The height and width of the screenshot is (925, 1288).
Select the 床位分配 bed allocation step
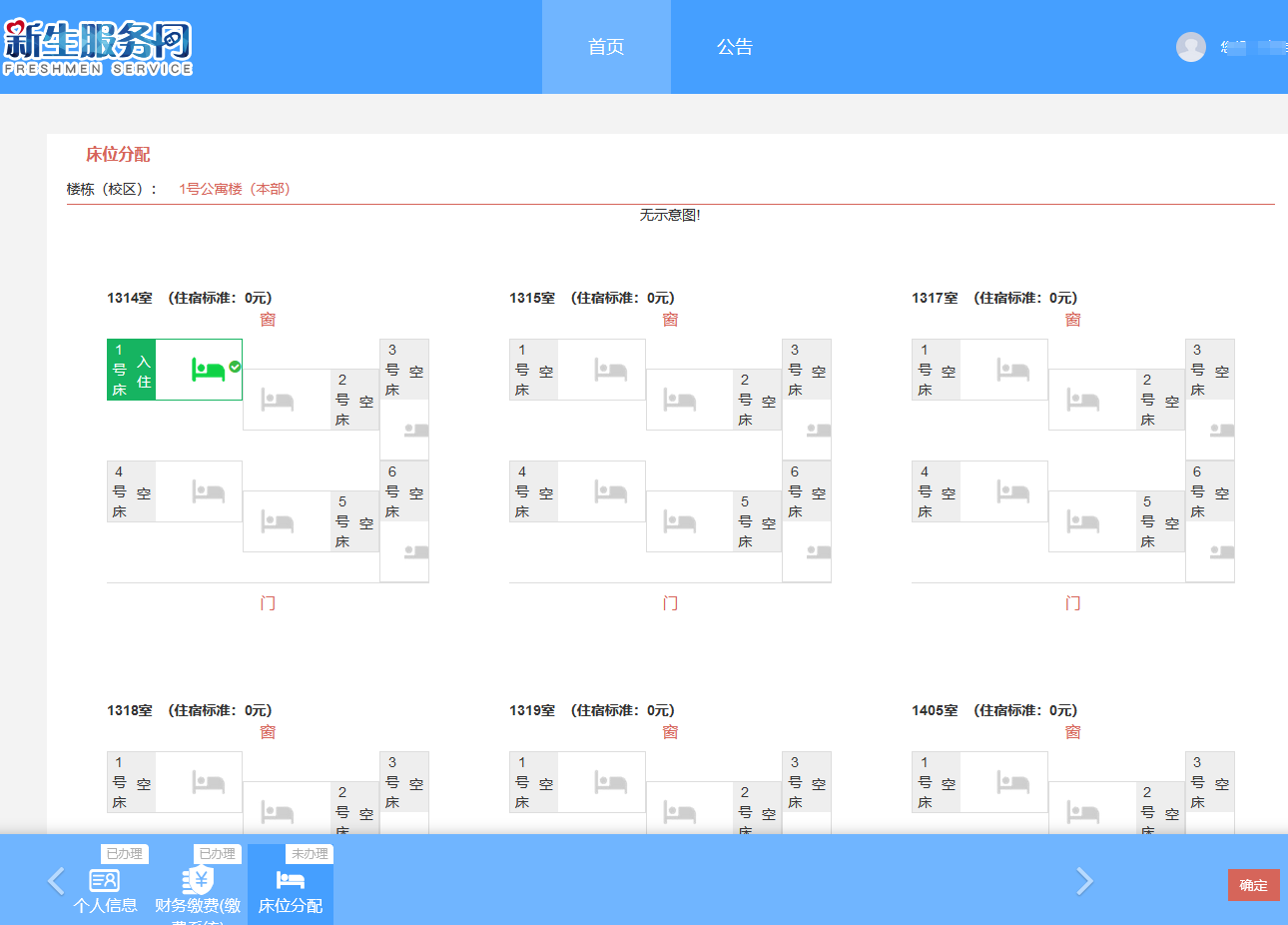coord(291,889)
